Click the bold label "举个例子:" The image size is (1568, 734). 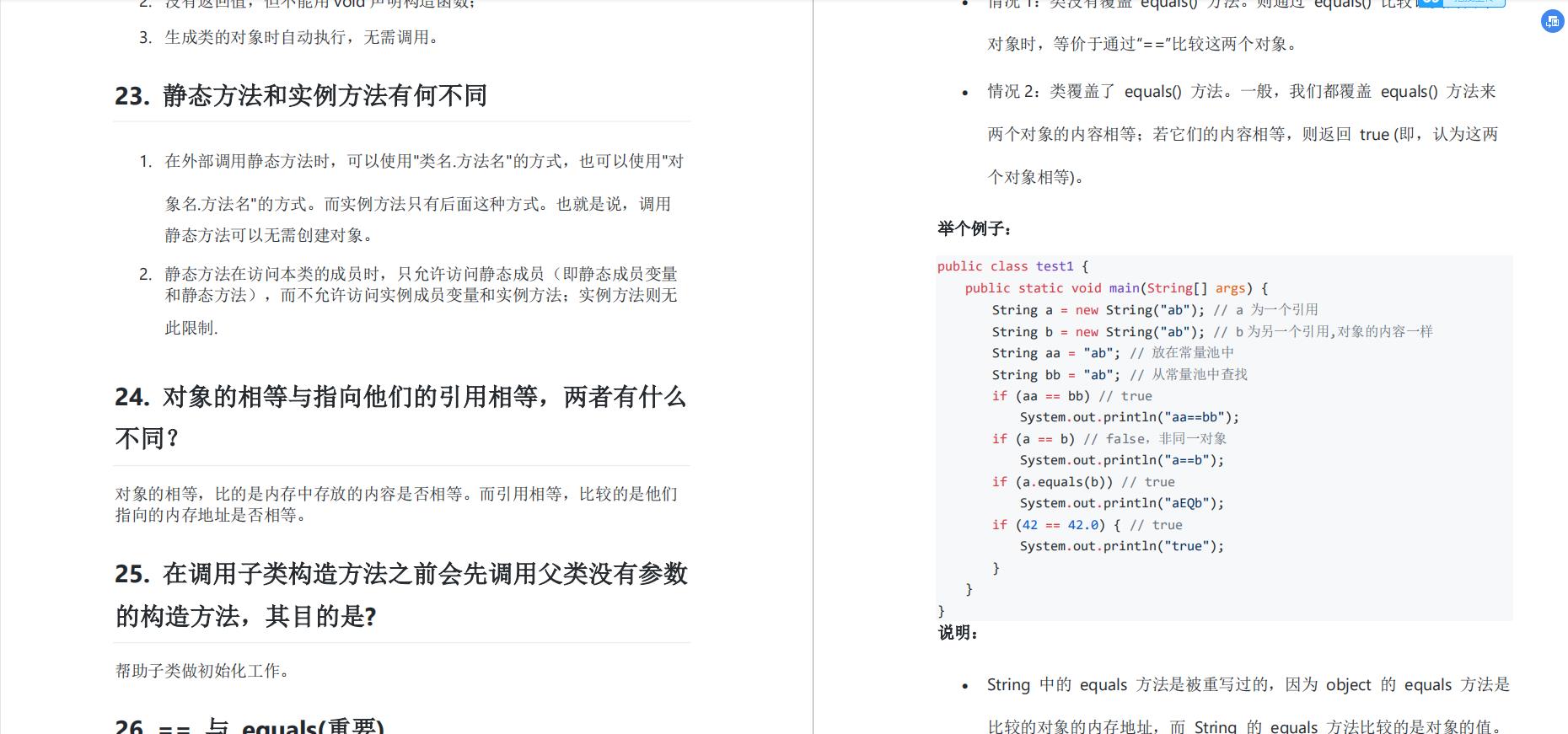pos(975,228)
